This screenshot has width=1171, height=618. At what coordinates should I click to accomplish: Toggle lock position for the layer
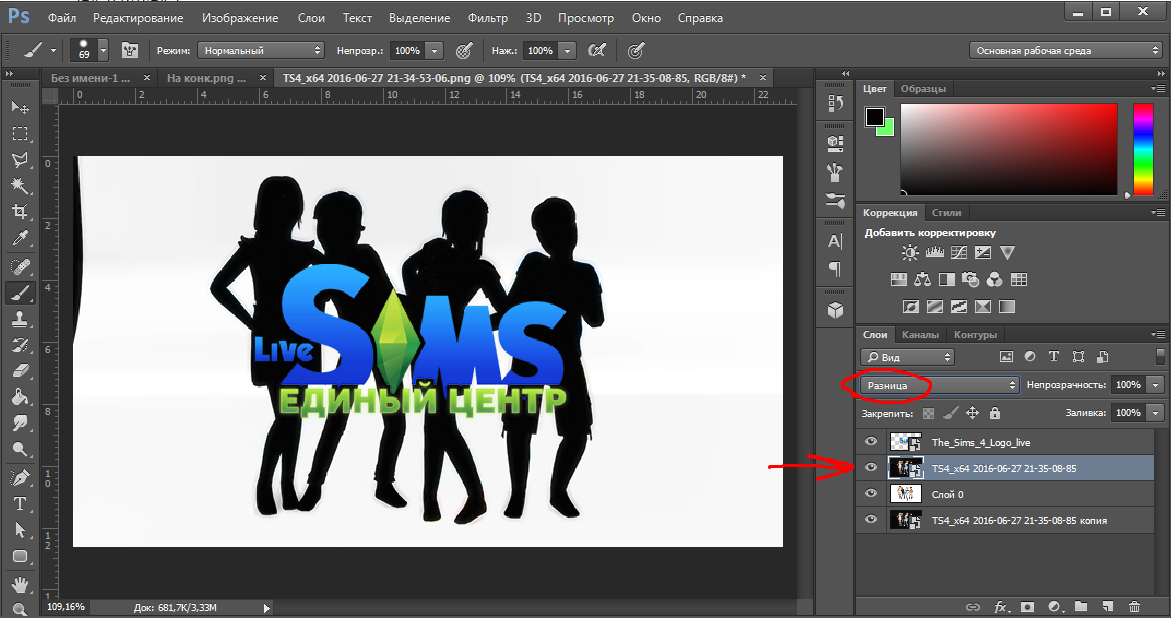[972, 413]
